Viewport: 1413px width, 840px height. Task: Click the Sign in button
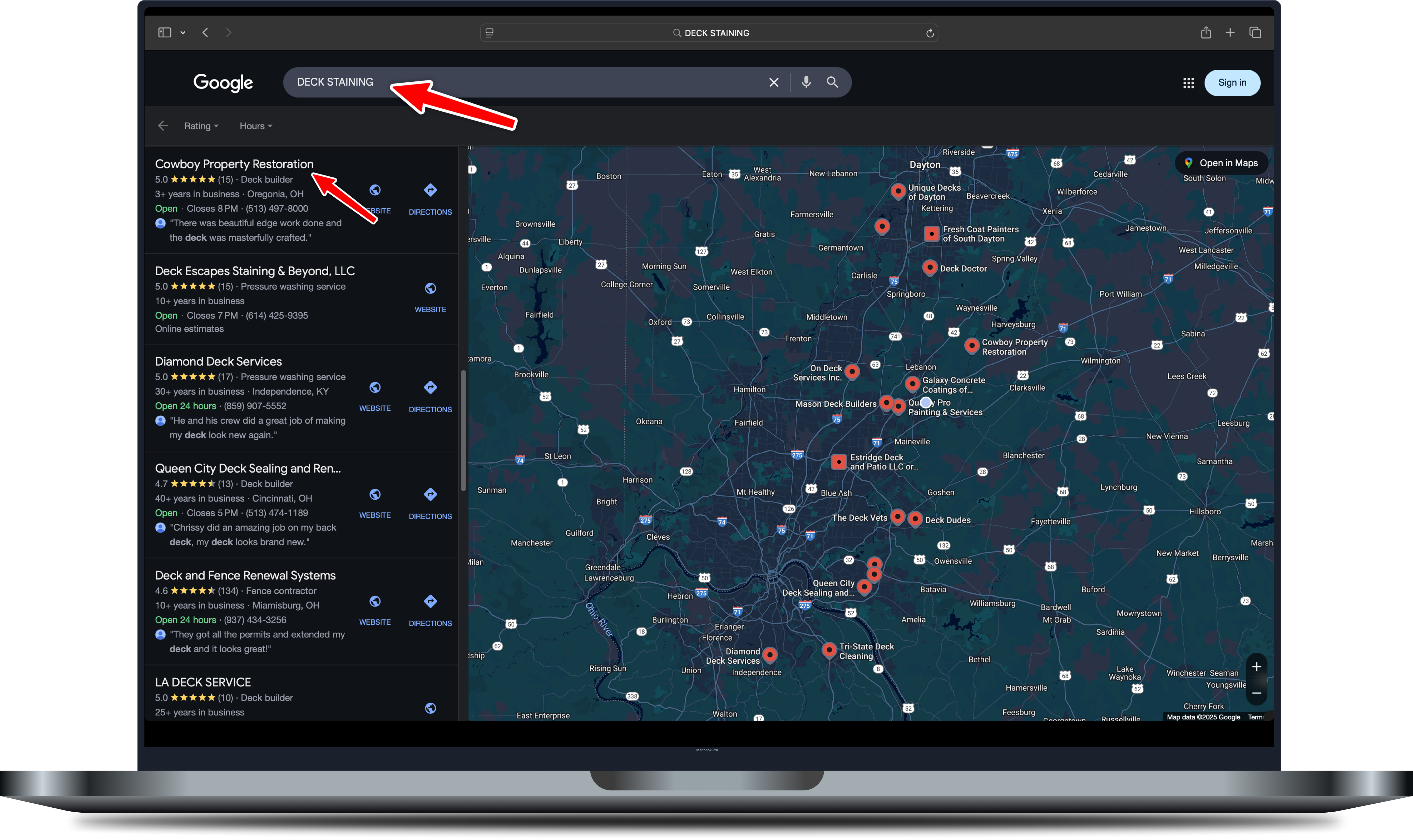click(1232, 83)
